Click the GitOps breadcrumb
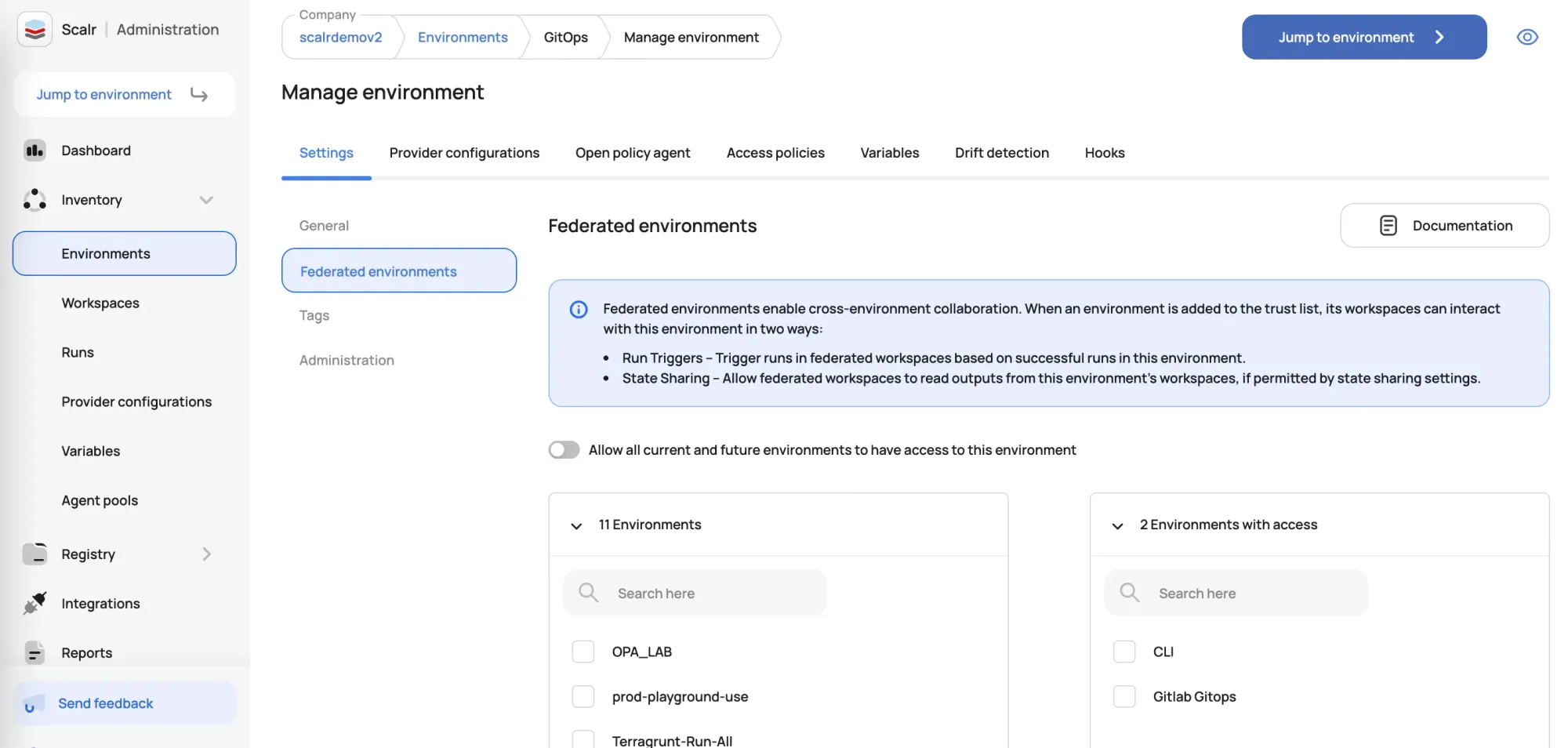The width and height of the screenshot is (1568, 748). [565, 38]
